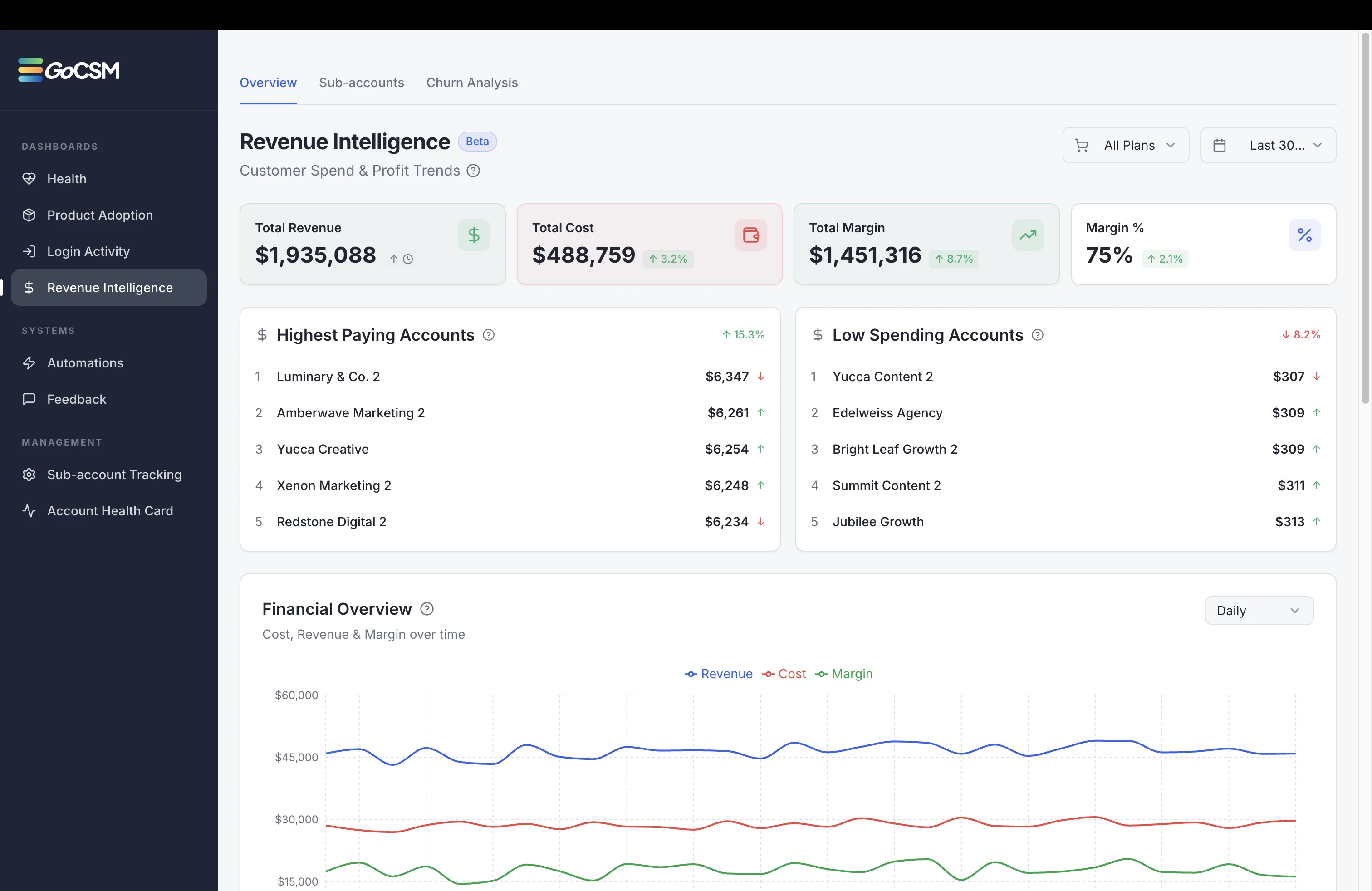The width and height of the screenshot is (1372, 891).
Task: Click Luminary & Co. 2 account row
Action: click(x=510, y=377)
